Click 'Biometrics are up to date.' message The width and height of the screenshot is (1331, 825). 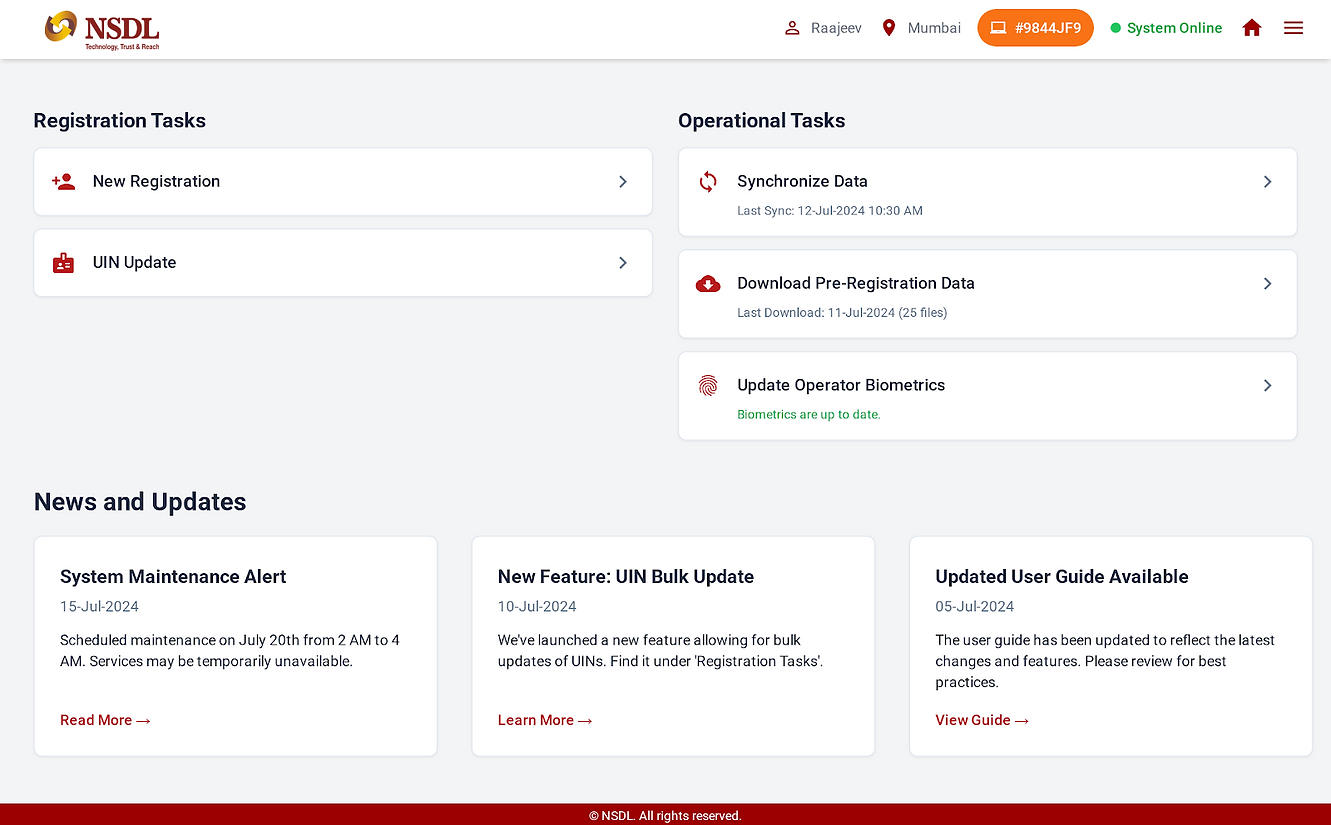point(809,414)
